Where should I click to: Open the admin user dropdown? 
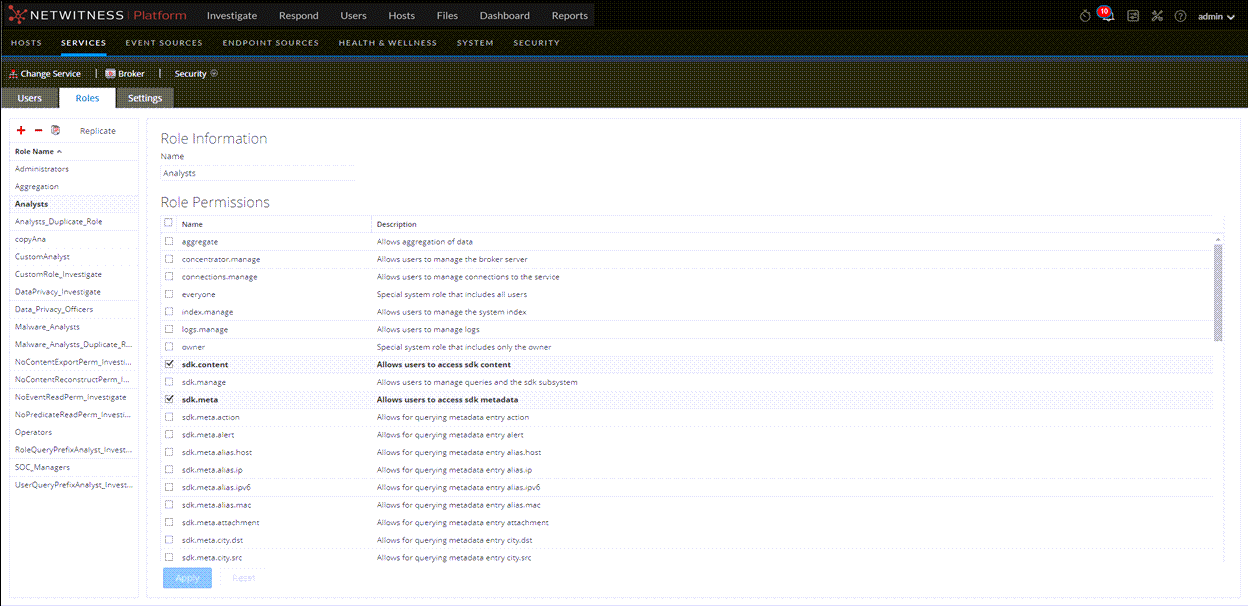click(x=1216, y=16)
